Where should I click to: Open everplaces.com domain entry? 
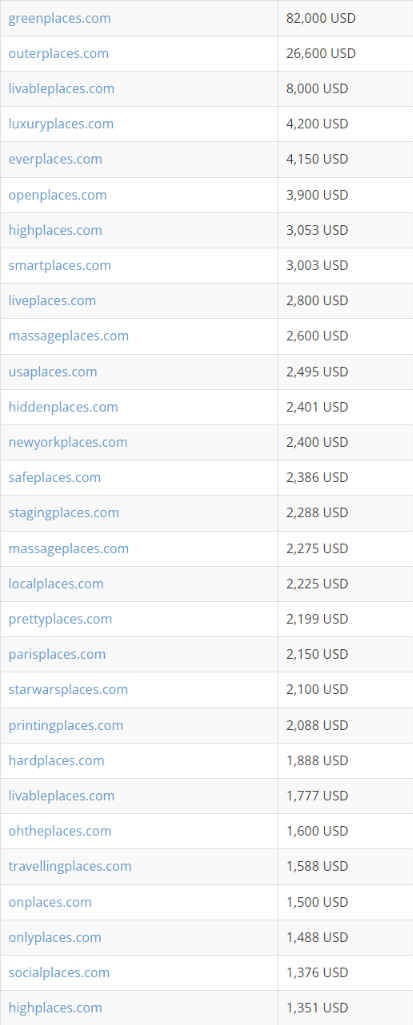pos(56,160)
